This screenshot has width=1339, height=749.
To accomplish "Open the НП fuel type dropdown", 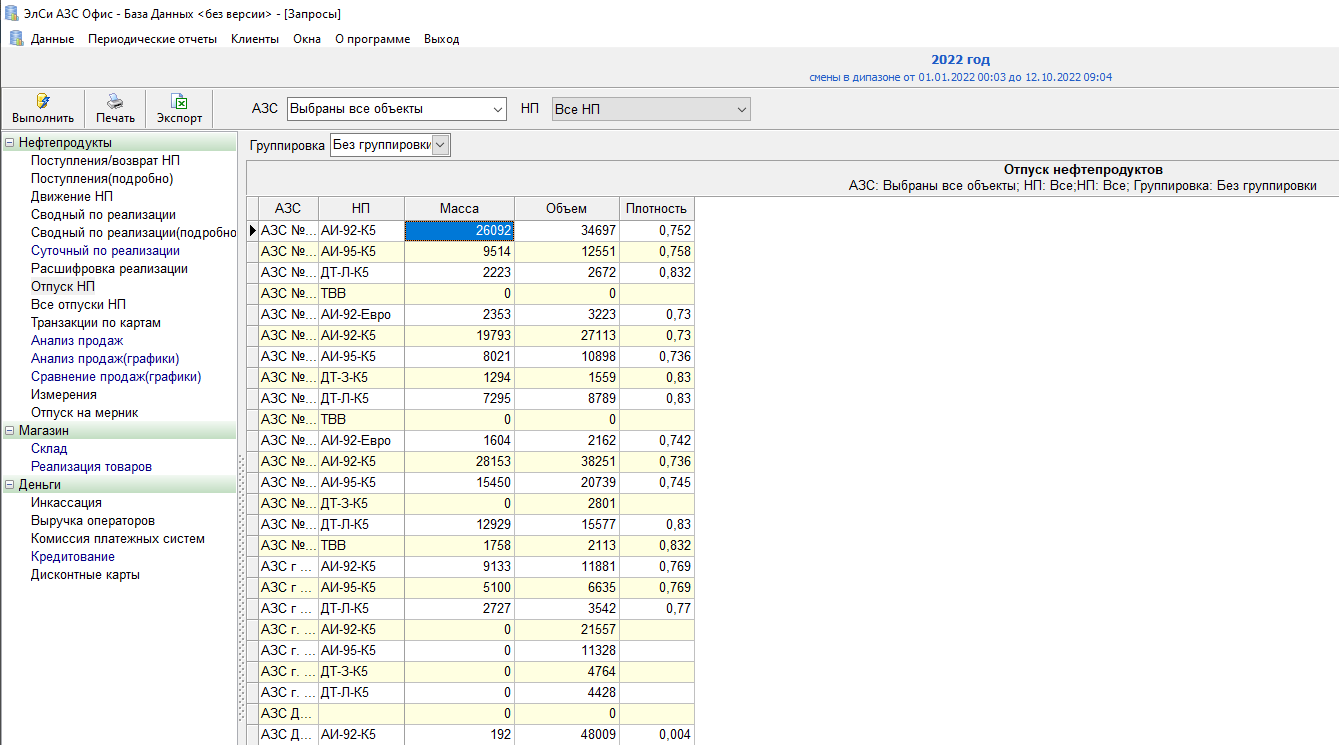I will pyautogui.click(x=741, y=109).
